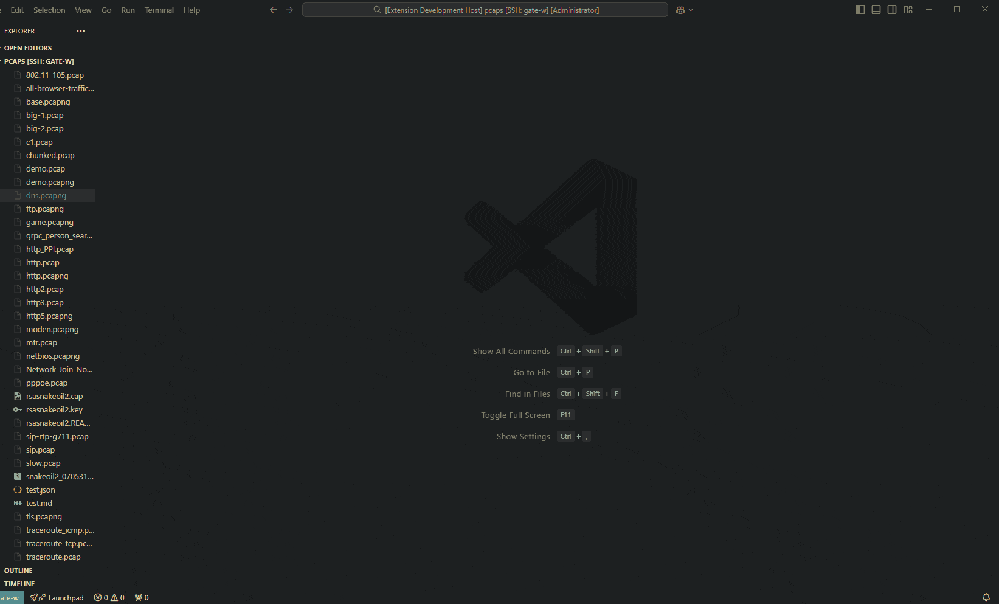
Task: Open the Selection menu
Action: [x=49, y=10]
